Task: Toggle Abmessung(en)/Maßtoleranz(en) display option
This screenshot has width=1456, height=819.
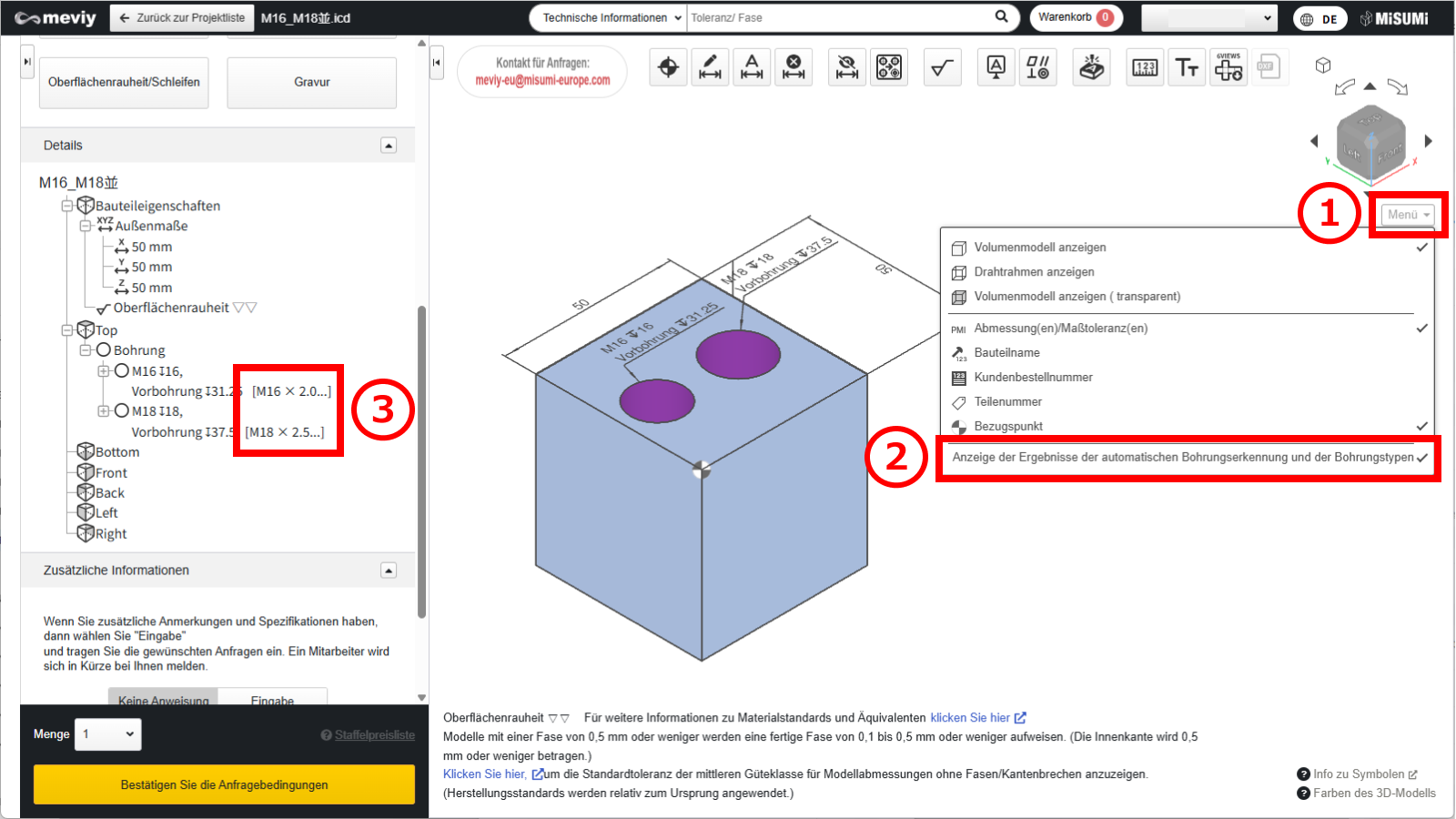Action: [x=1188, y=328]
